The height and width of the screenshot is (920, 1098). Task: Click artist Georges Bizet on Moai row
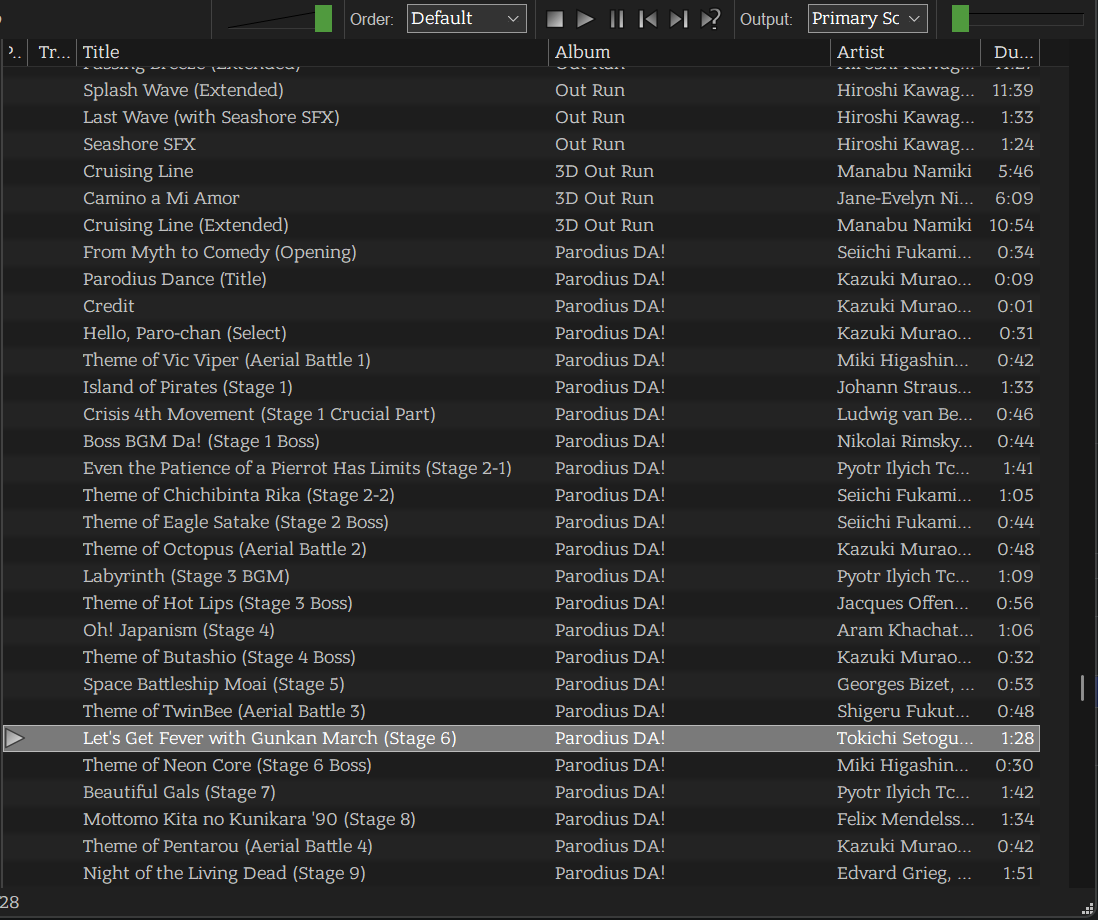[905, 684]
